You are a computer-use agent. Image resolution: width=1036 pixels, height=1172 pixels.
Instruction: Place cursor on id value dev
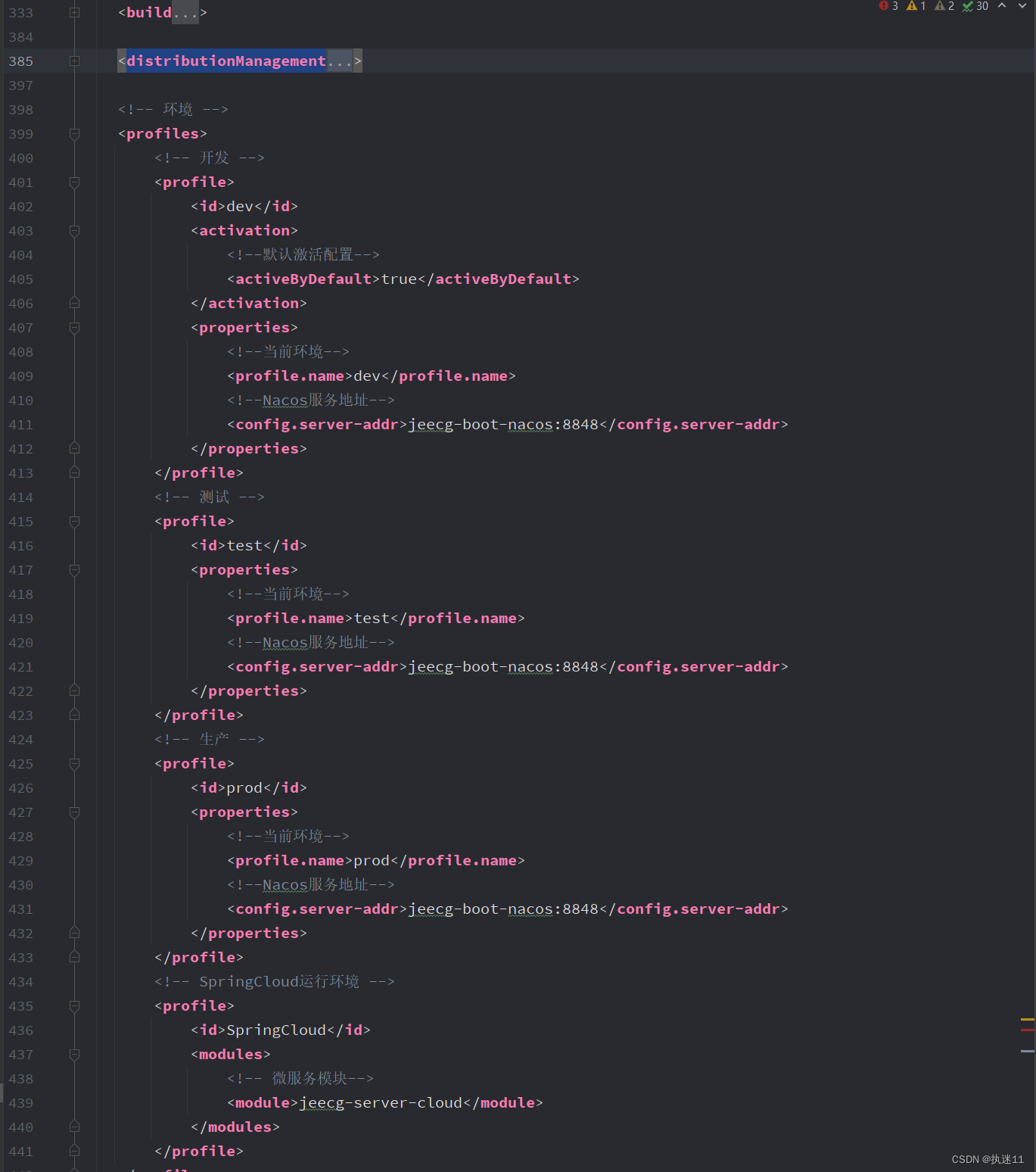click(240, 206)
